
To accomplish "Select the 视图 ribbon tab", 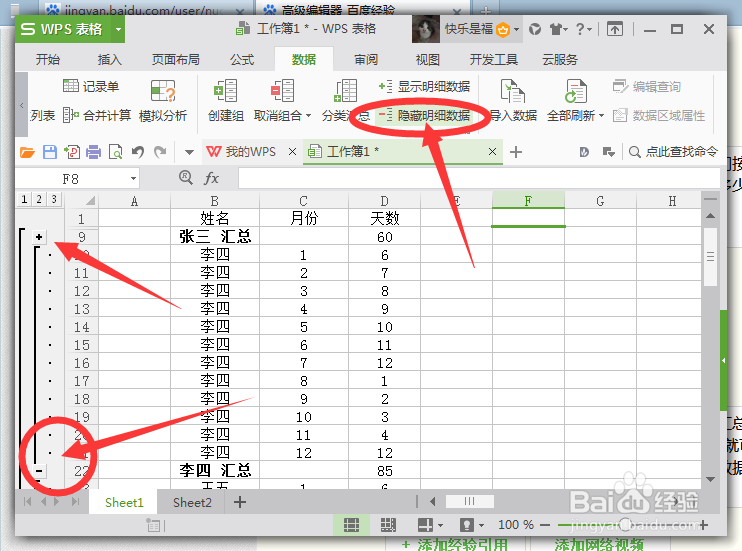I will tap(427, 60).
